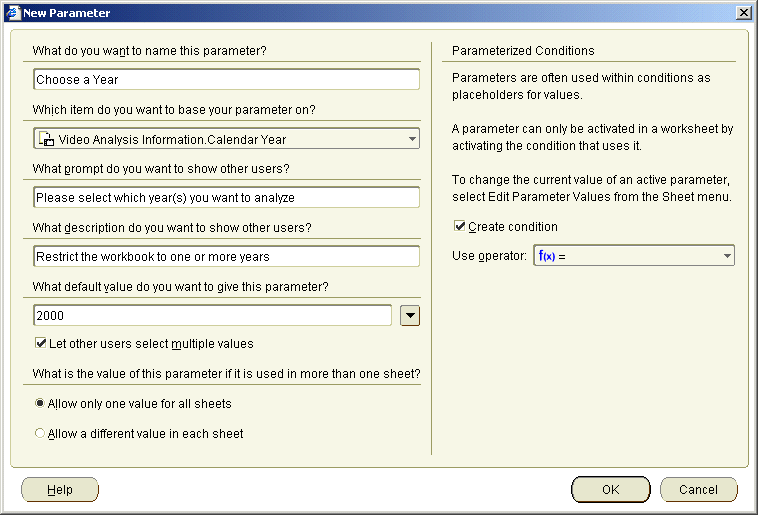Click the f(x) operator icon

[547, 256]
